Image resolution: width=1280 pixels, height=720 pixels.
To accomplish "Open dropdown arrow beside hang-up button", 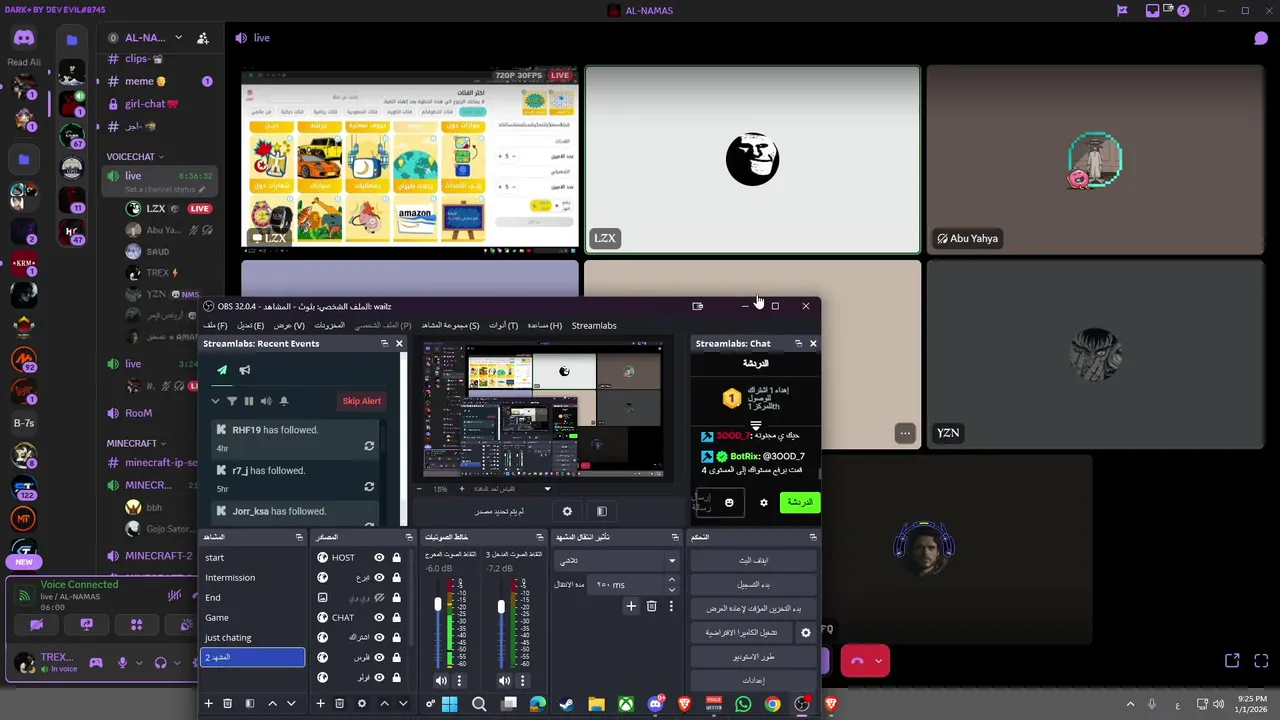I will click(878, 661).
